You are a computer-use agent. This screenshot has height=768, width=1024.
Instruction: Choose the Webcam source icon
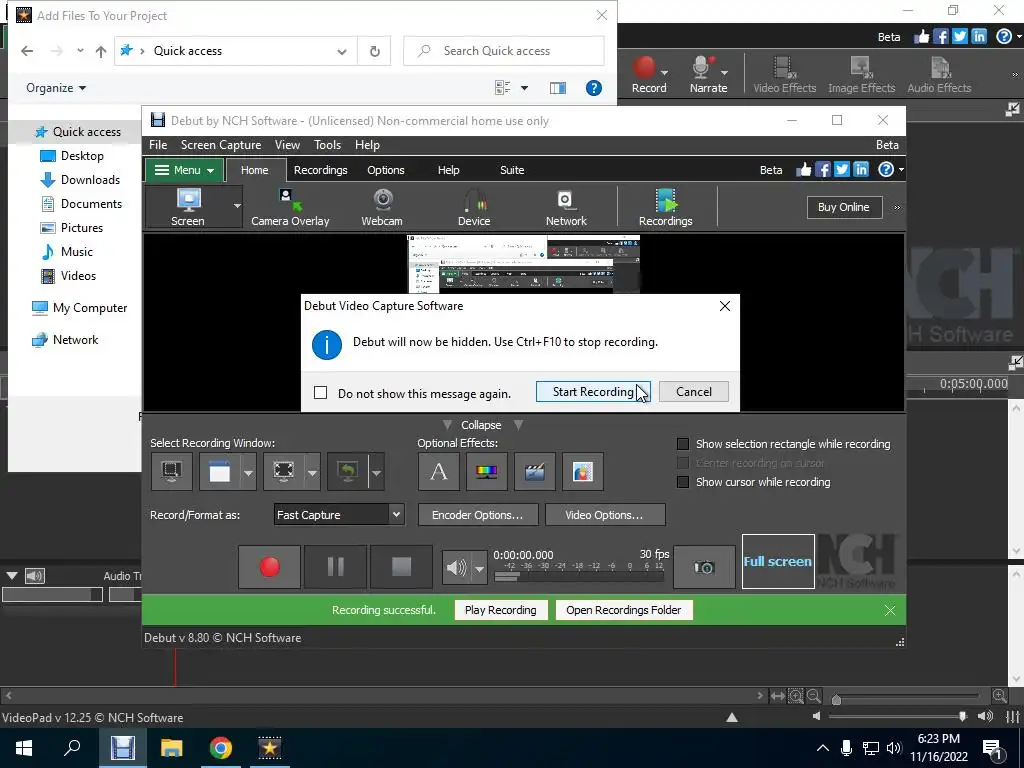click(382, 207)
